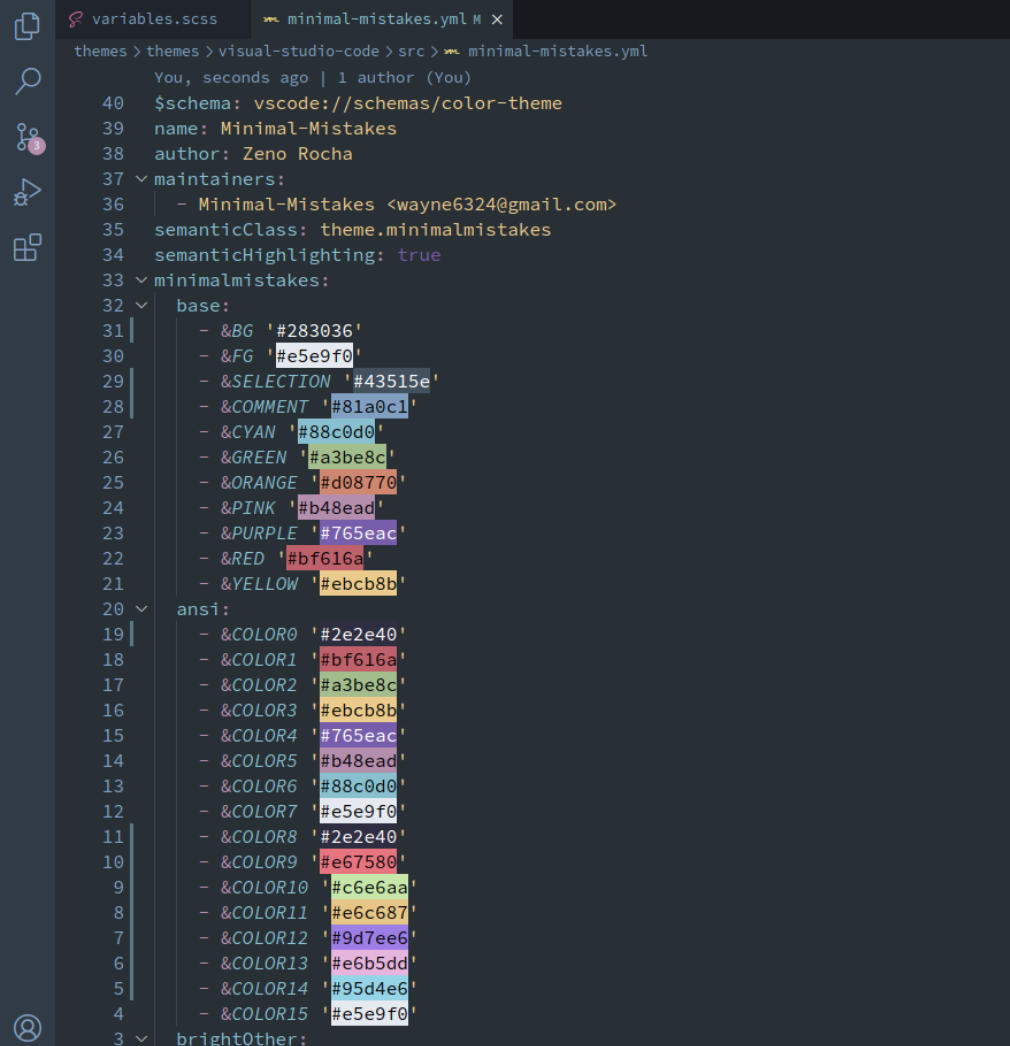Click the Sass icon on variables.scss tab
Viewport: 1010px width, 1046px height.
76,19
